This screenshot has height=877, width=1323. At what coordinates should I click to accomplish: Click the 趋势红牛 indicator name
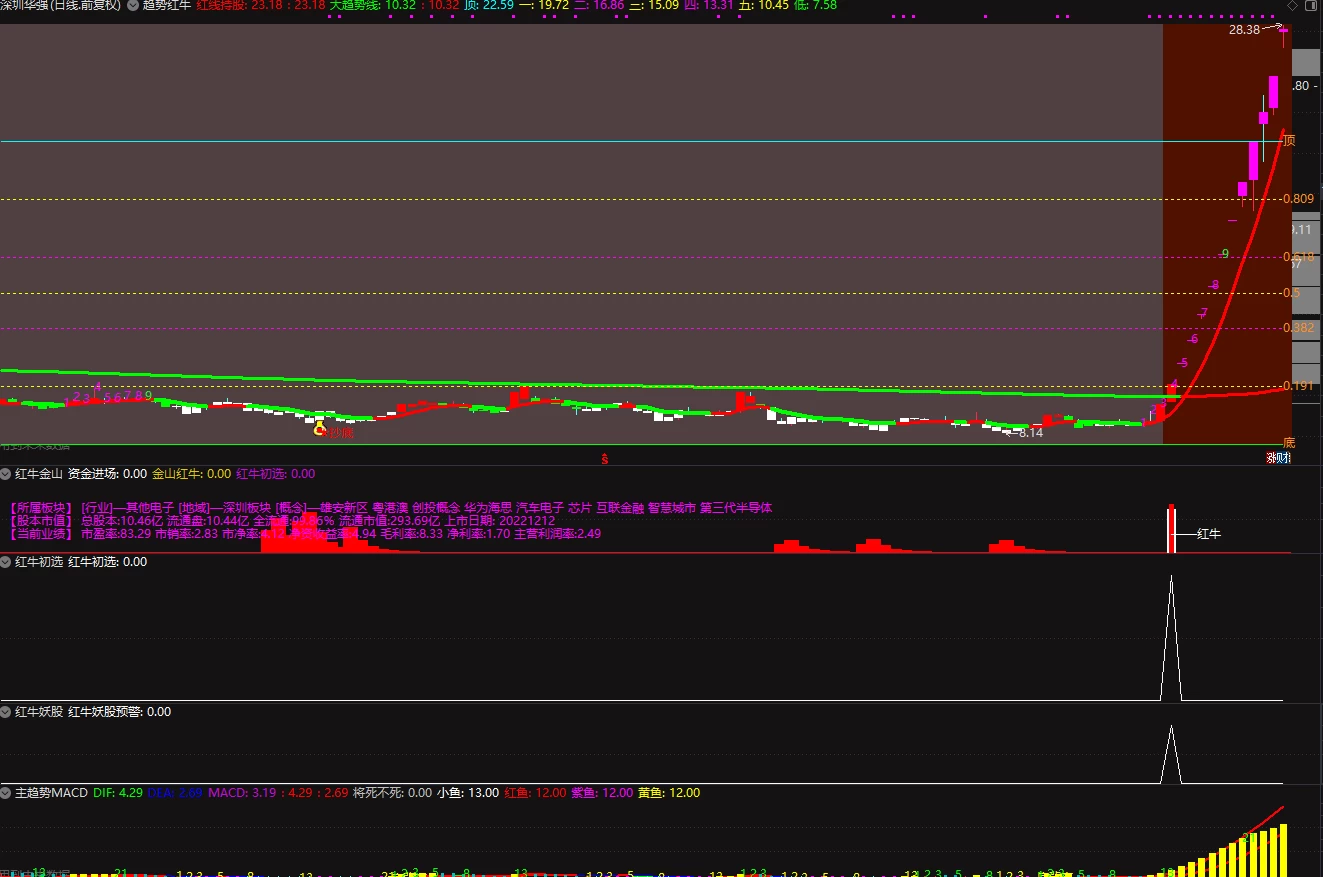coord(166,5)
